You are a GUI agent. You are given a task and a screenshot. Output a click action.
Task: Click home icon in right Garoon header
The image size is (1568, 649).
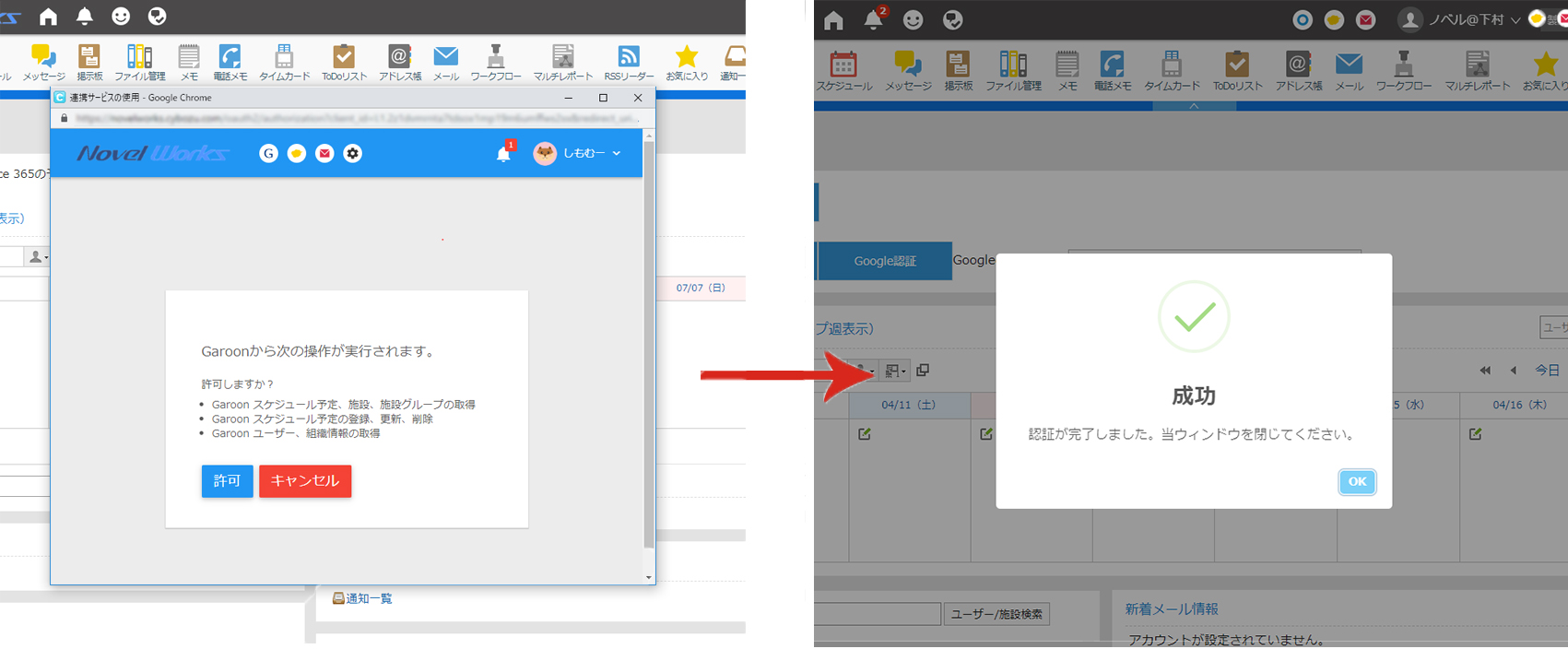[834, 19]
